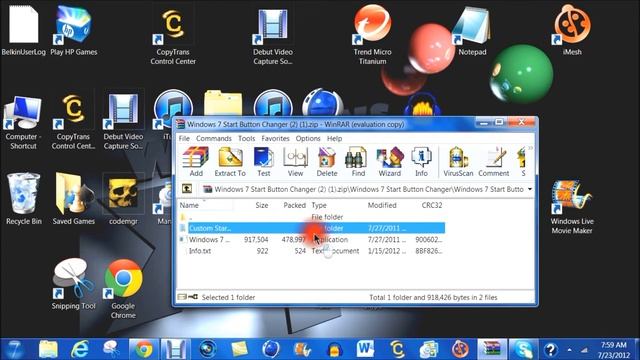Viewport: 640px width, 360px height.
Task: Open Microsoft Word from the taskbar
Action: pyautogui.click(x=364, y=350)
